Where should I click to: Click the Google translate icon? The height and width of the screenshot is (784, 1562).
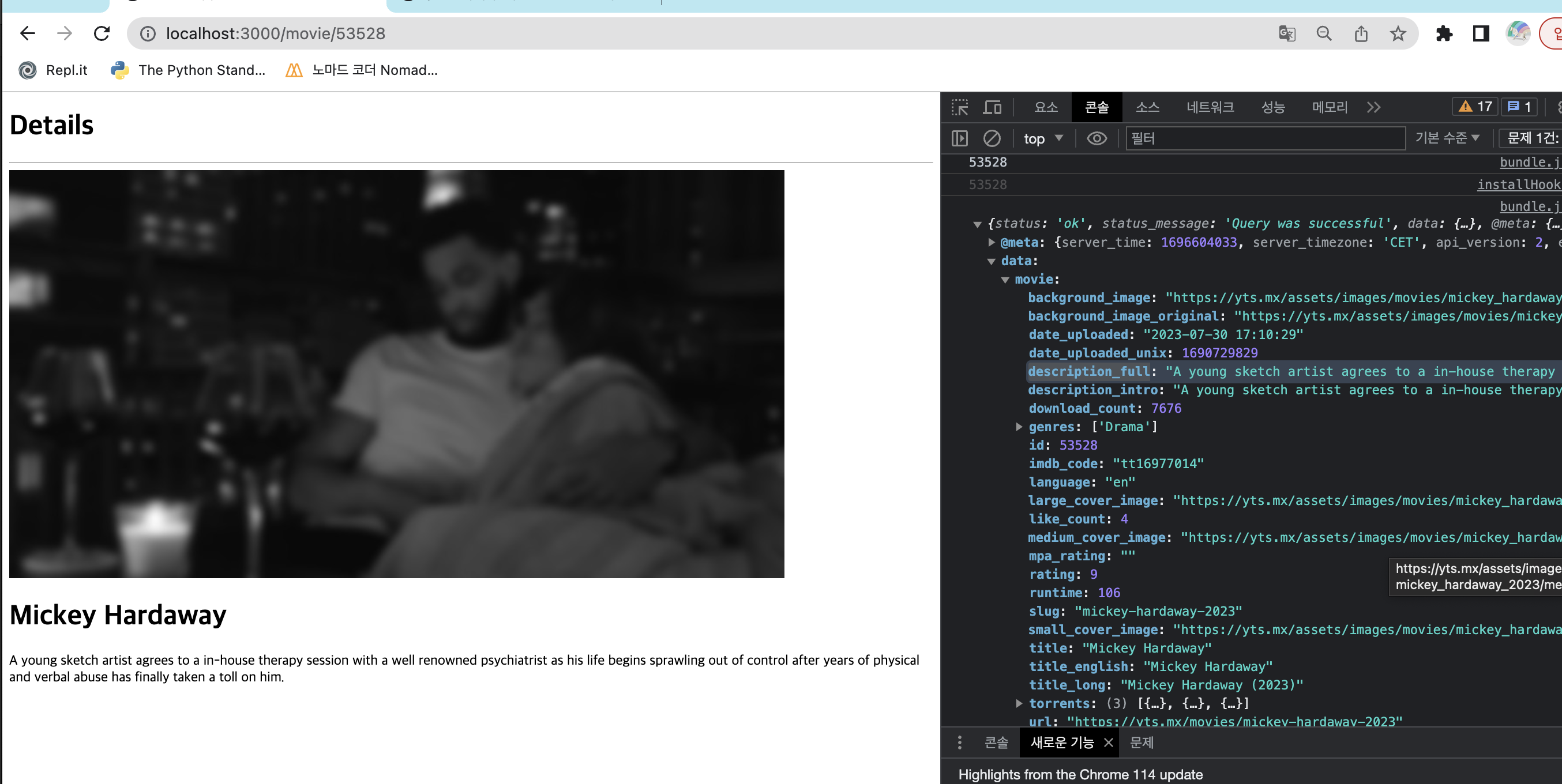(1287, 33)
